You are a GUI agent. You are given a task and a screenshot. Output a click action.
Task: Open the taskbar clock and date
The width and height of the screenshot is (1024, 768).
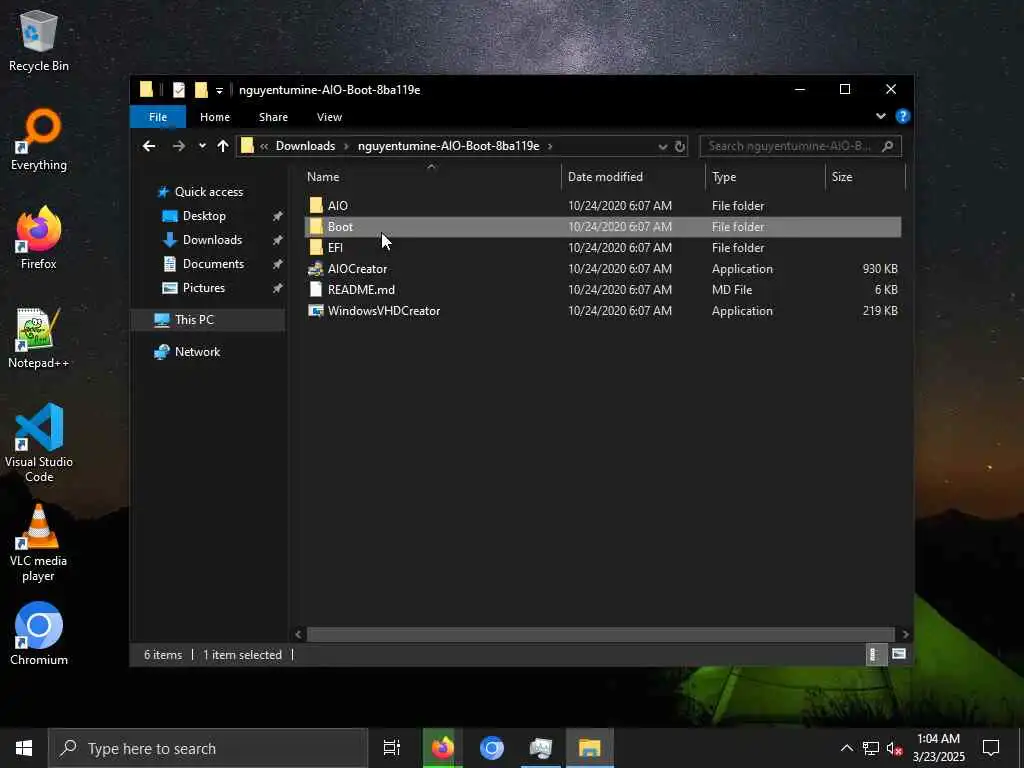point(938,748)
